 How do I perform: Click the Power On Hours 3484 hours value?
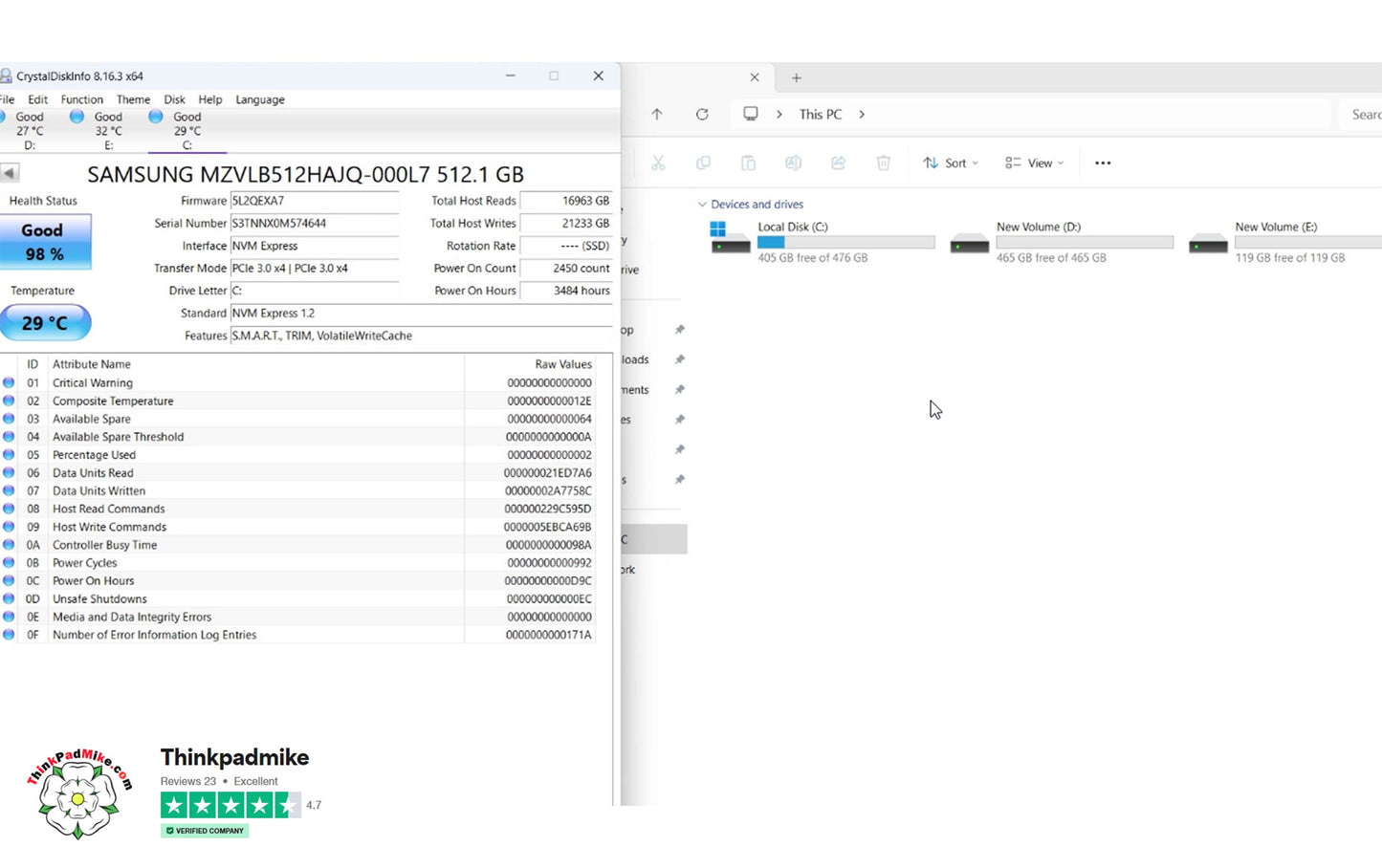coord(566,291)
